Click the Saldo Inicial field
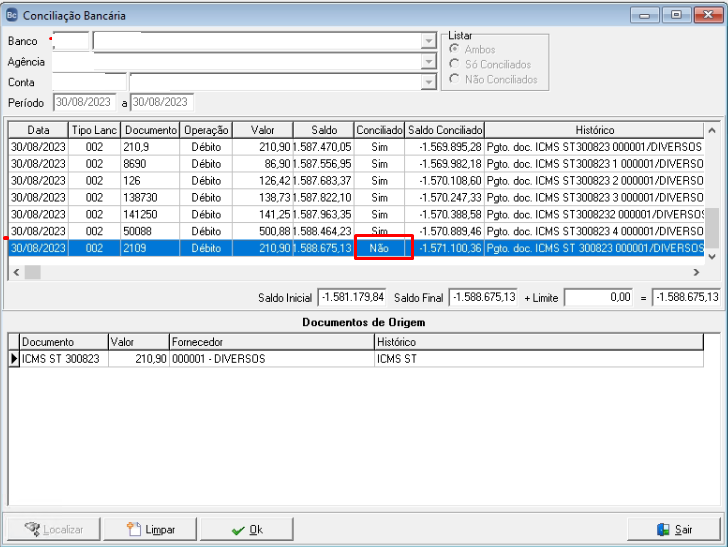728x547 pixels. (x=352, y=297)
